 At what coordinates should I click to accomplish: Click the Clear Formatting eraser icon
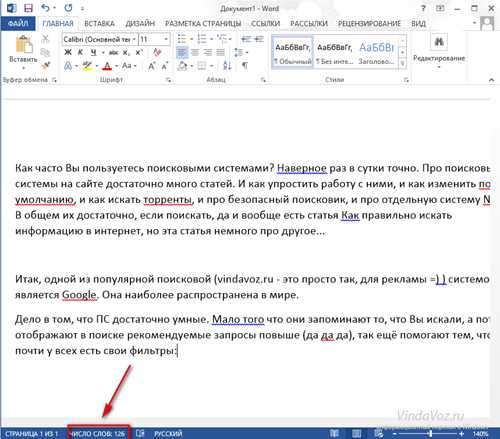pyautogui.click(x=157, y=52)
